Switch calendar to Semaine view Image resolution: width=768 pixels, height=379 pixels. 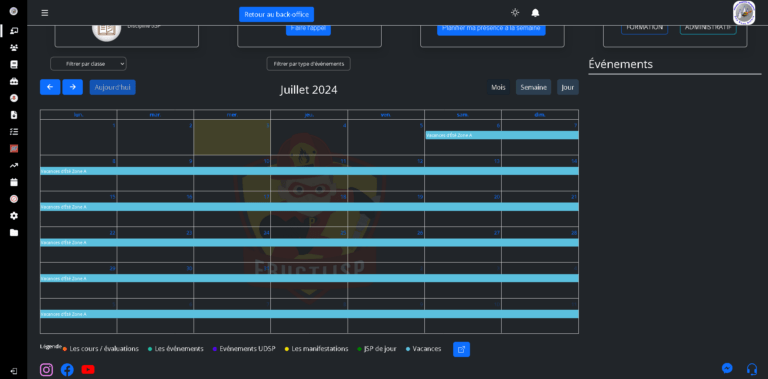533,87
